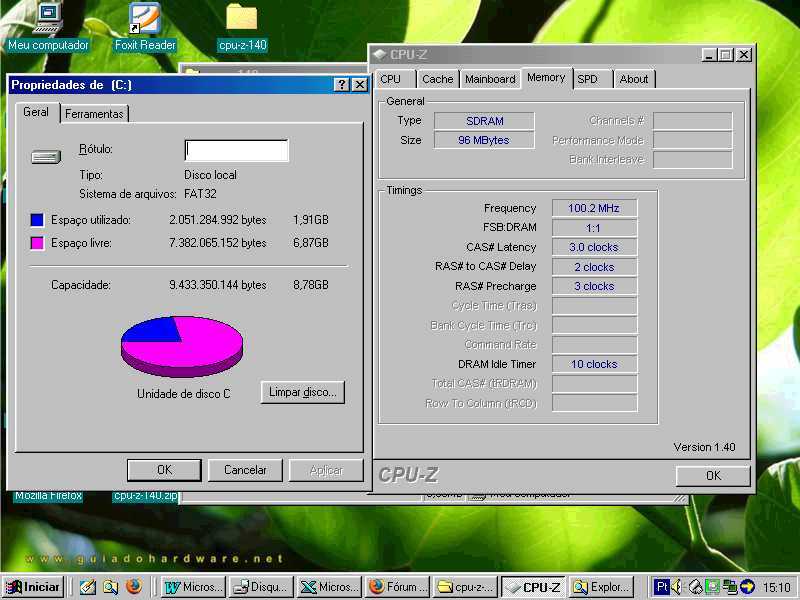Switch to the Word taskbar button
800x600 pixels.
193,587
